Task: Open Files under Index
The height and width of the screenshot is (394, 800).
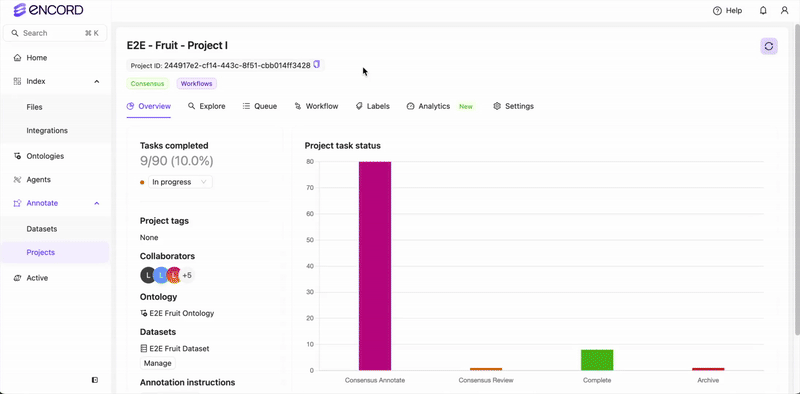Action: pos(34,107)
